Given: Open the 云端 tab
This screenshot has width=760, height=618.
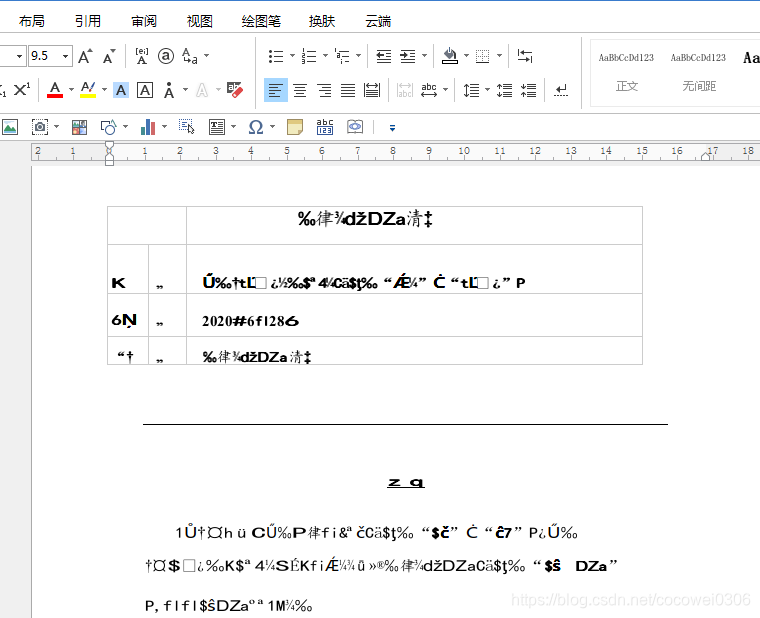Looking at the screenshot, I should 378,21.
